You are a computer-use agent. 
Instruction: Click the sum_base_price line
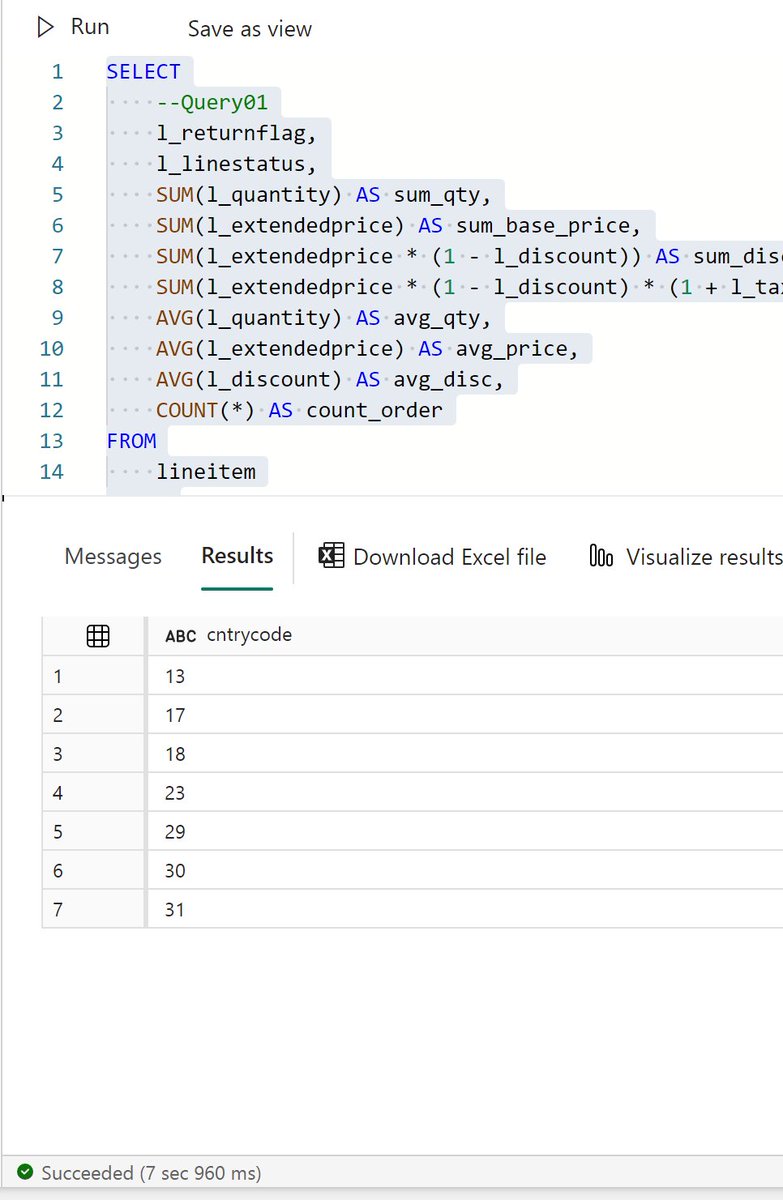click(x=398, y=226)
